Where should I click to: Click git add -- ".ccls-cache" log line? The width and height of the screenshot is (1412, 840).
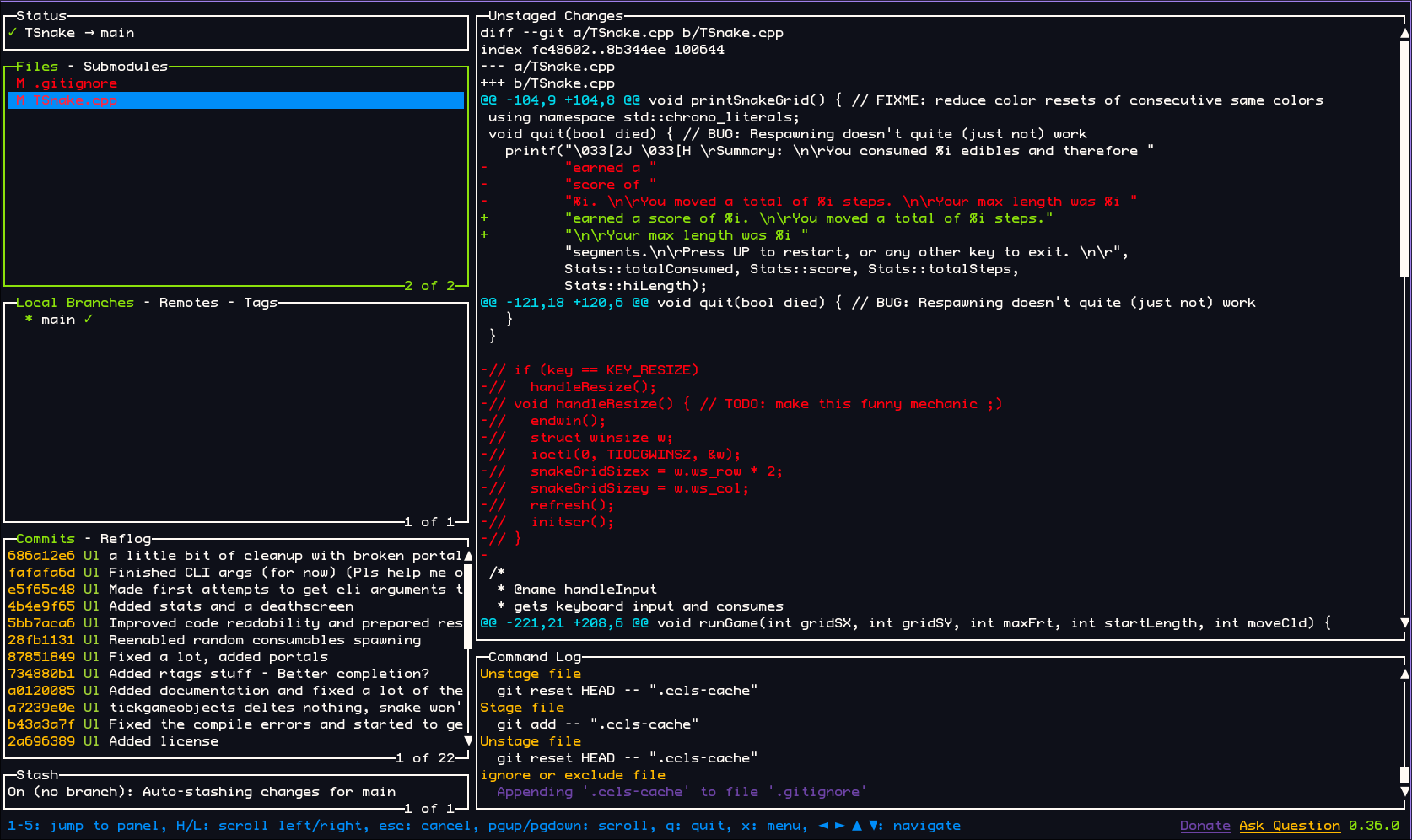pyautogui.click(x=598, y=724)
